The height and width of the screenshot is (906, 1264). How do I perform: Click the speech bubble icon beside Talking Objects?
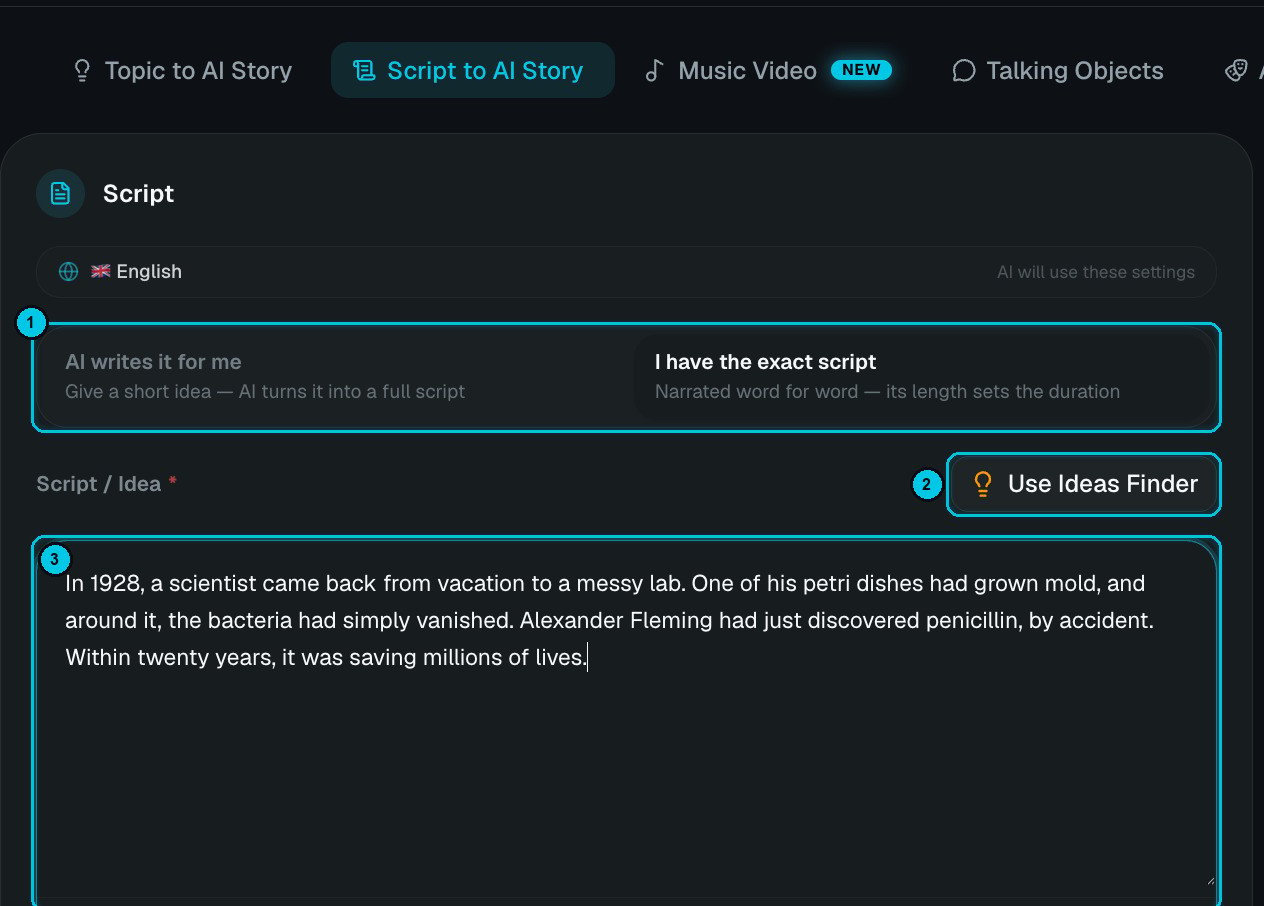pyautogui.click(x=963, y=71)
